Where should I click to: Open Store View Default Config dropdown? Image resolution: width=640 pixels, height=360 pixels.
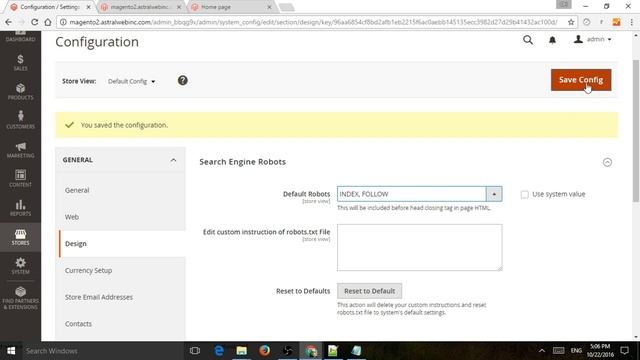pos(131,81)
